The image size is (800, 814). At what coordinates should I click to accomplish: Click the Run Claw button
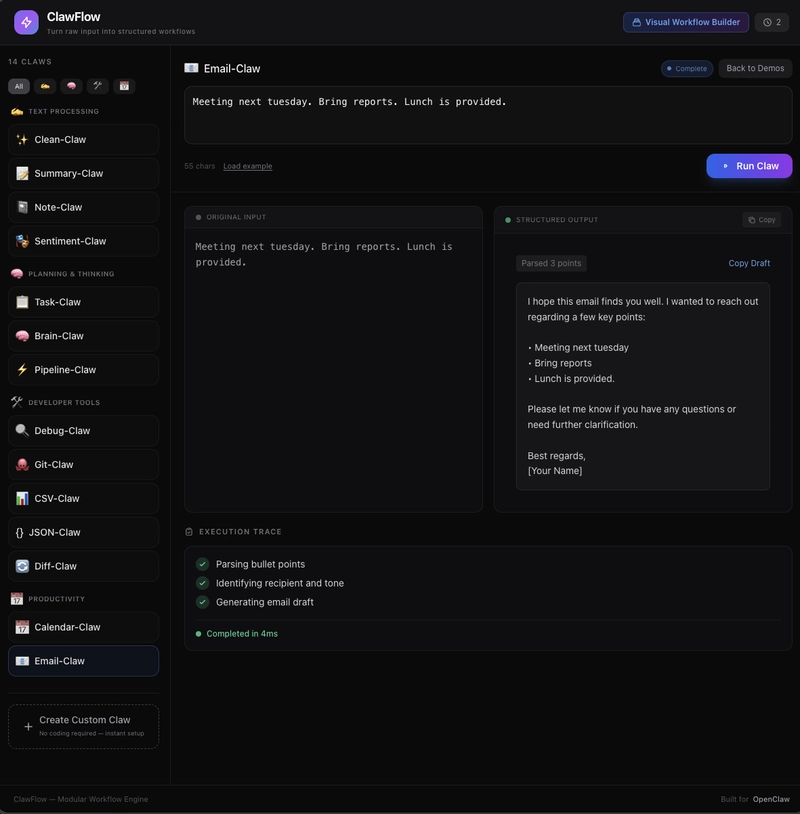749,166
